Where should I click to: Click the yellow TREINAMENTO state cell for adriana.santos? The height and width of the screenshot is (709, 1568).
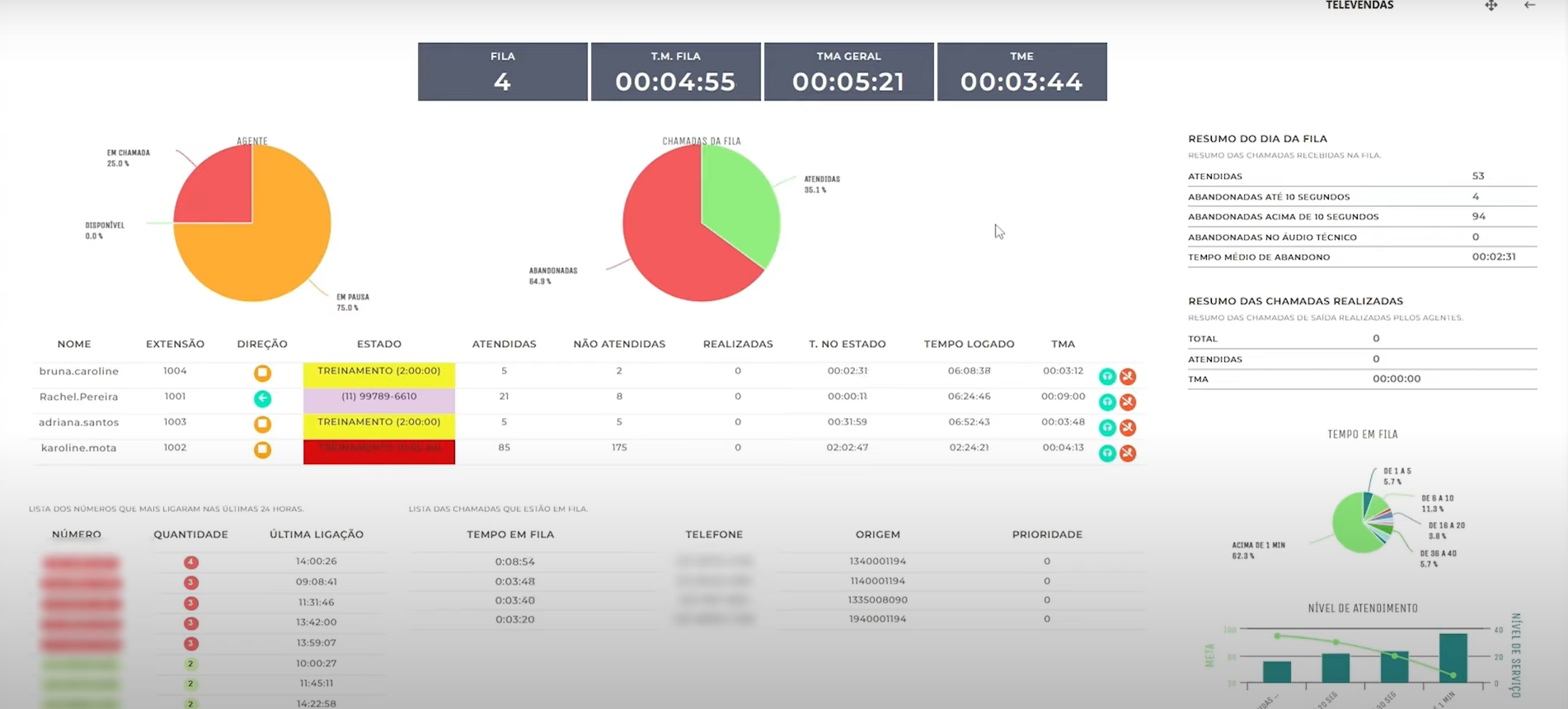click(x=379, y=425)
